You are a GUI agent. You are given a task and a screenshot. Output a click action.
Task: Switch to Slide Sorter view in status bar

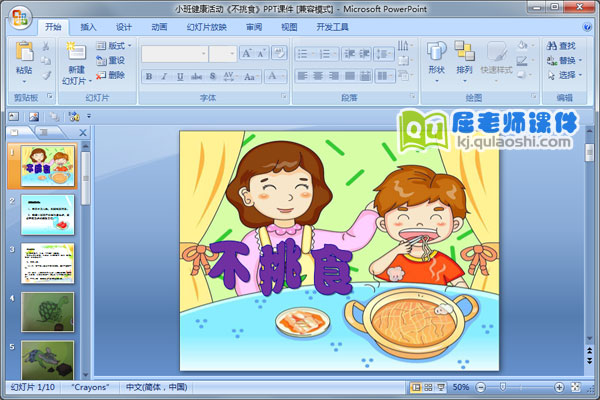click(x=428, y=387)
